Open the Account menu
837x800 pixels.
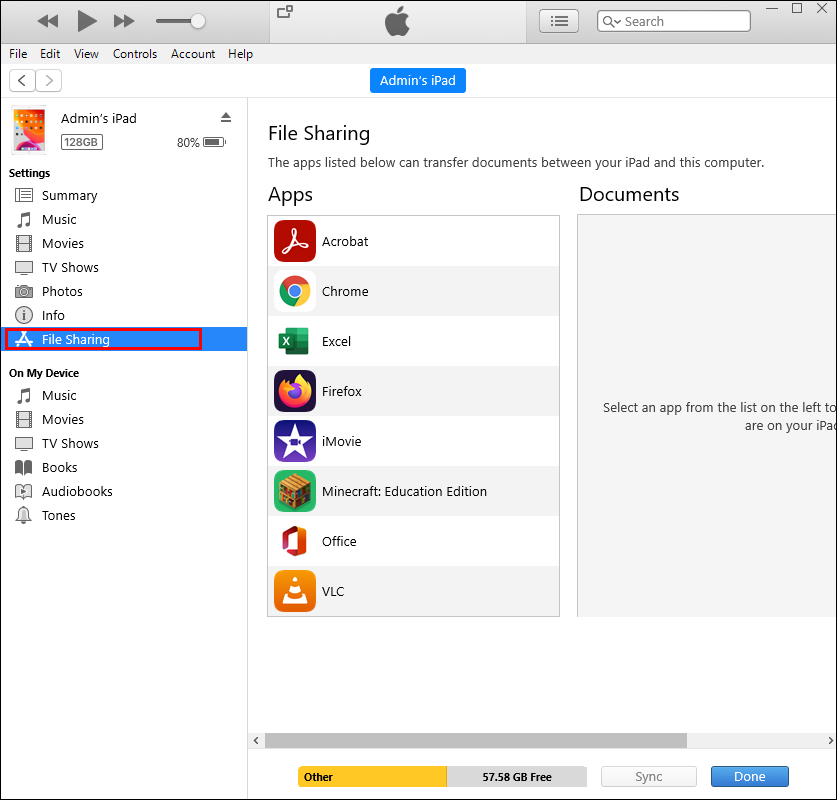[x=193, y=54]
